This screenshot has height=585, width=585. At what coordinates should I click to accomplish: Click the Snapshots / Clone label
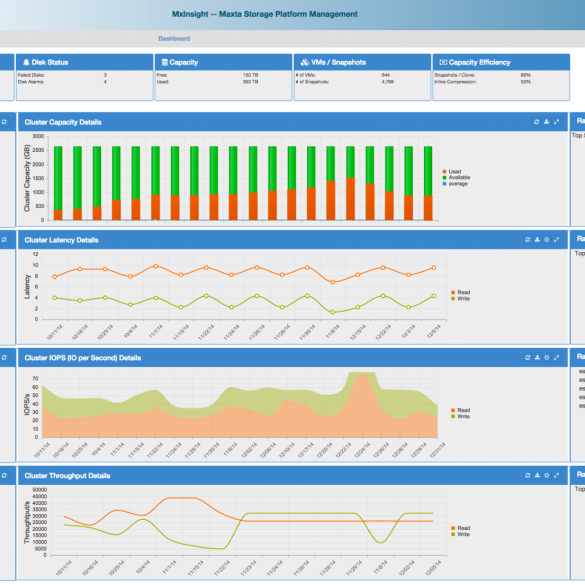click(454, 75)
